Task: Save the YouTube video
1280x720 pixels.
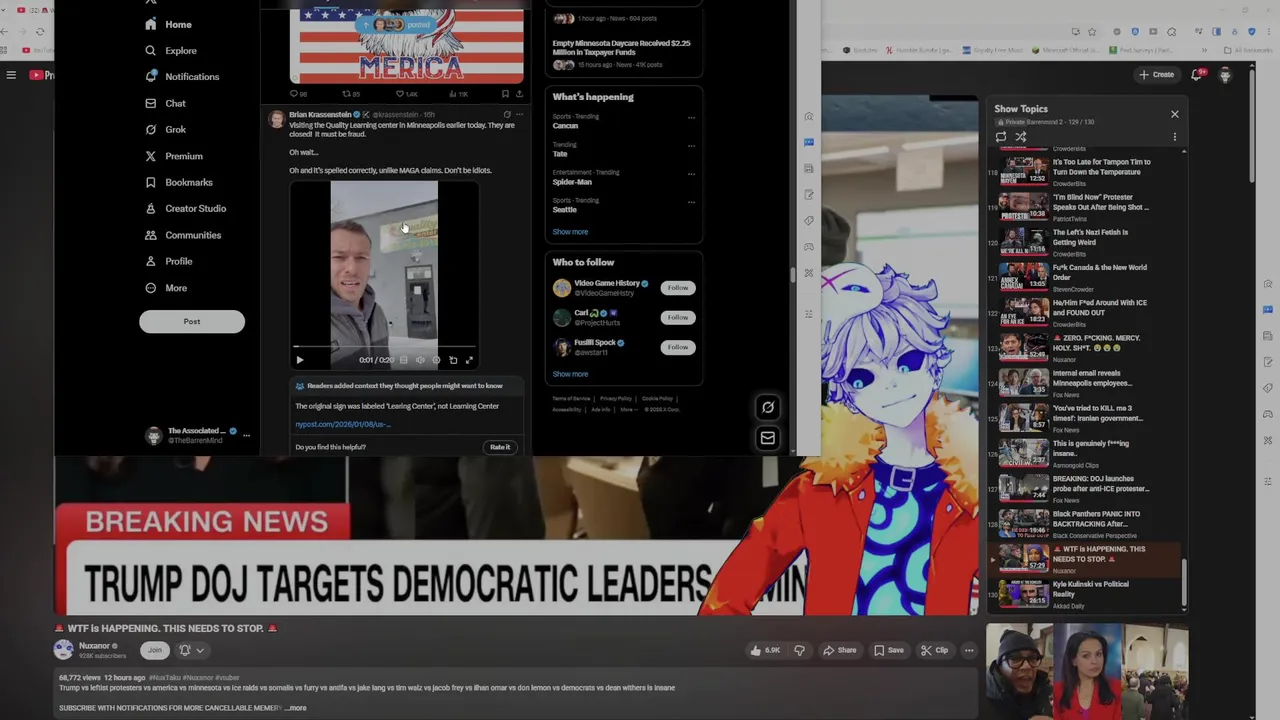Action: pos(889,650)
